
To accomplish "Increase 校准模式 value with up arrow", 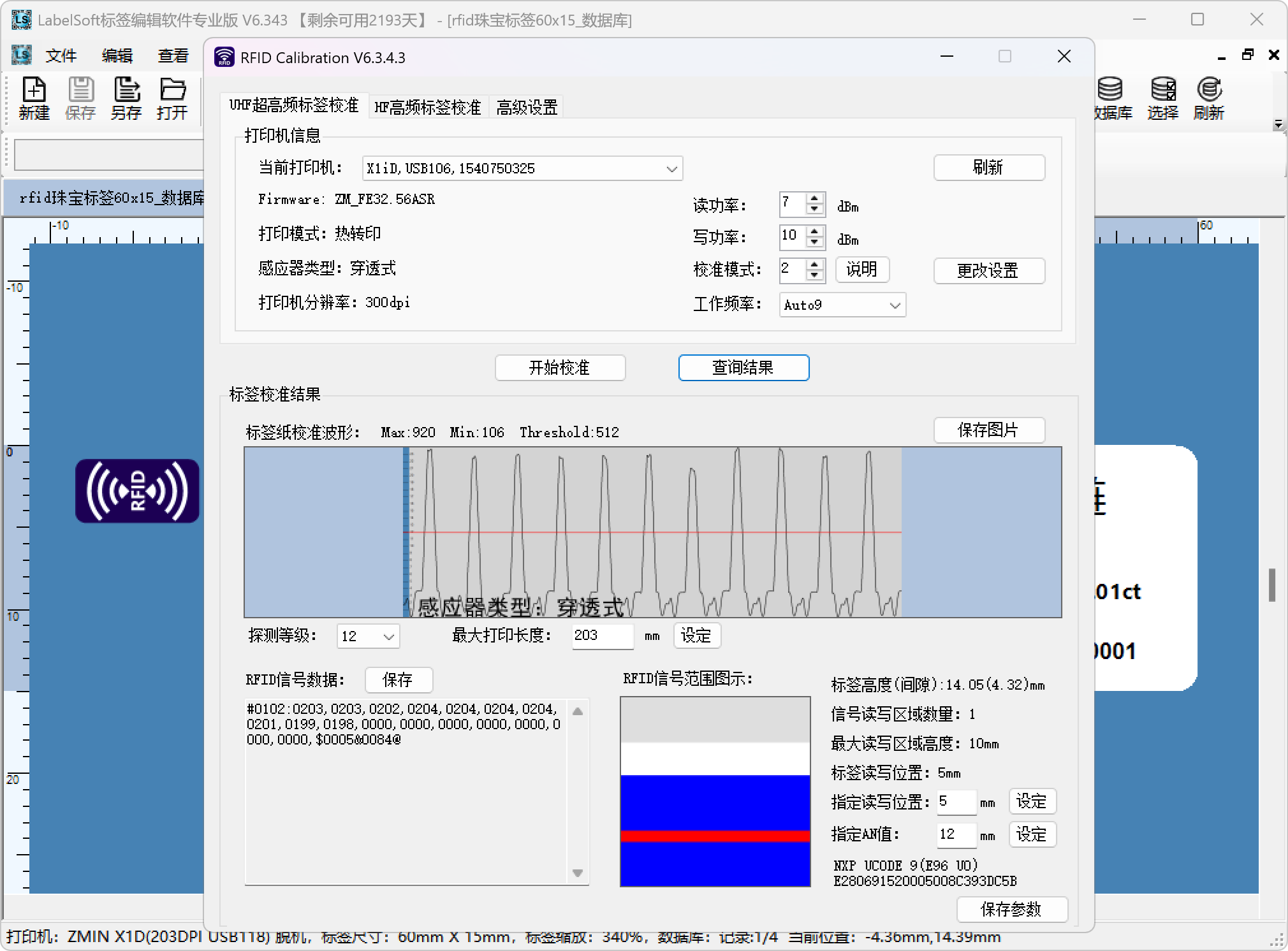I will pos(814,264).
